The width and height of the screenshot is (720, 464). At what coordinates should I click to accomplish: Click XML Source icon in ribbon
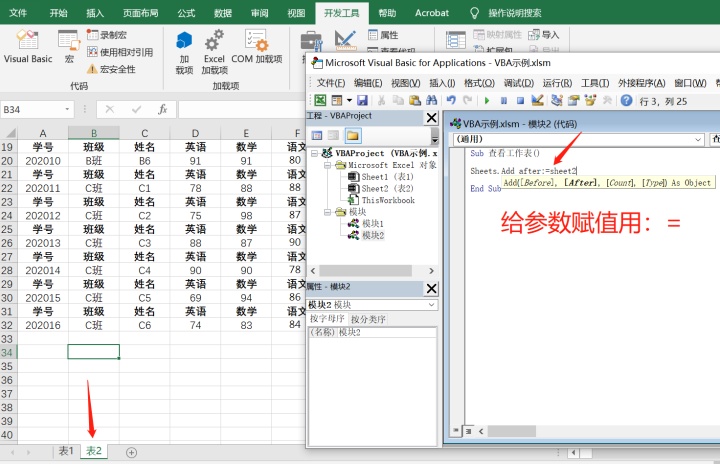(x=456, y=40)
